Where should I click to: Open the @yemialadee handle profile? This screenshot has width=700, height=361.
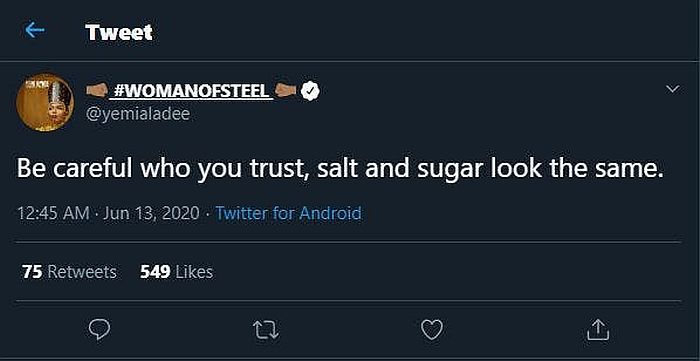[x=138, y=114]
